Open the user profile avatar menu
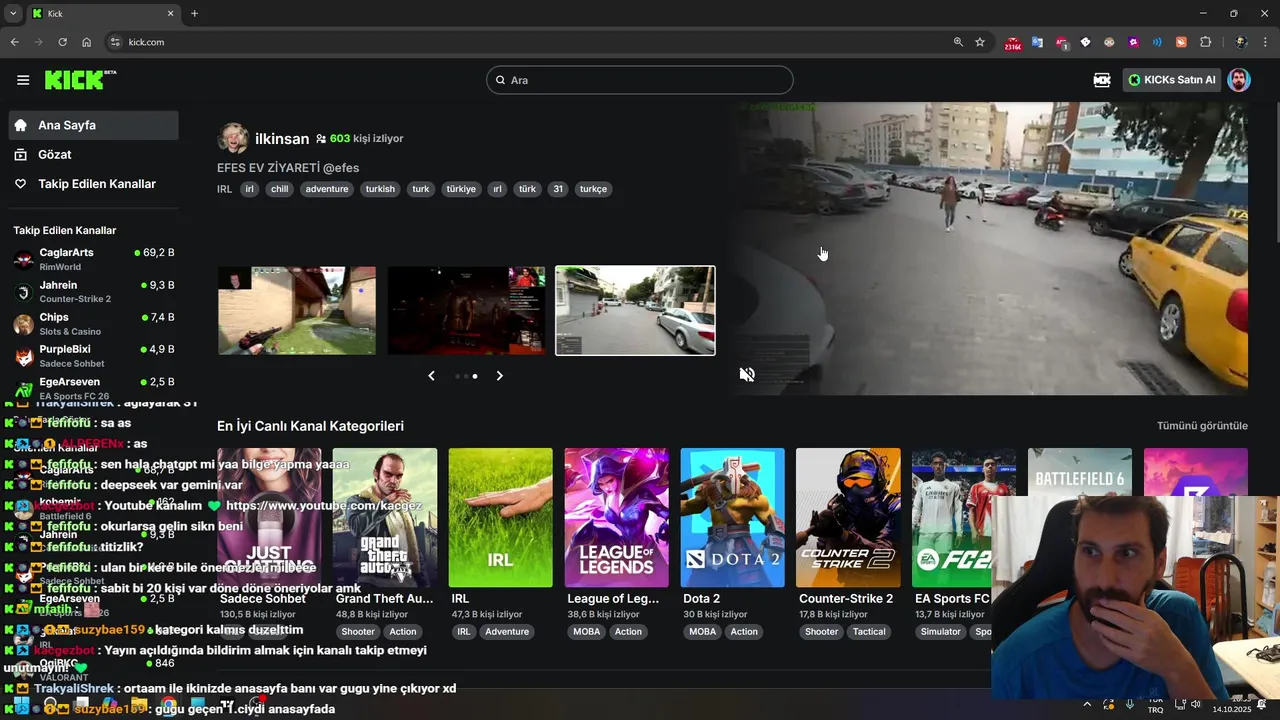This screenshot has width=1280, height=720. coord(1239,80)
